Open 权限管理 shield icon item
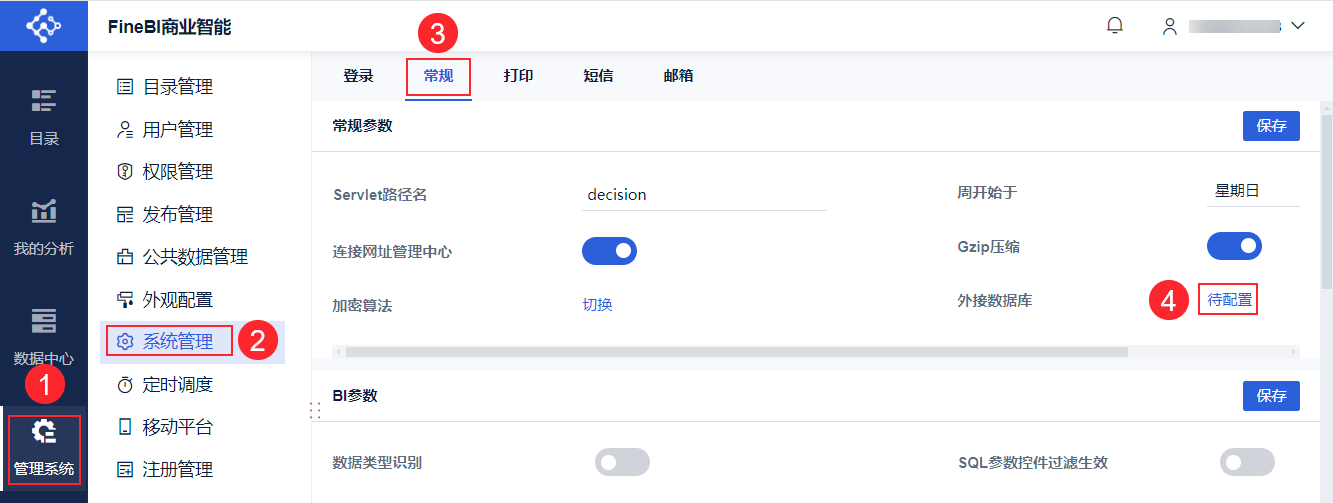Image resolution: width=1333 pixels, height=503 pixels. [125, 172]
